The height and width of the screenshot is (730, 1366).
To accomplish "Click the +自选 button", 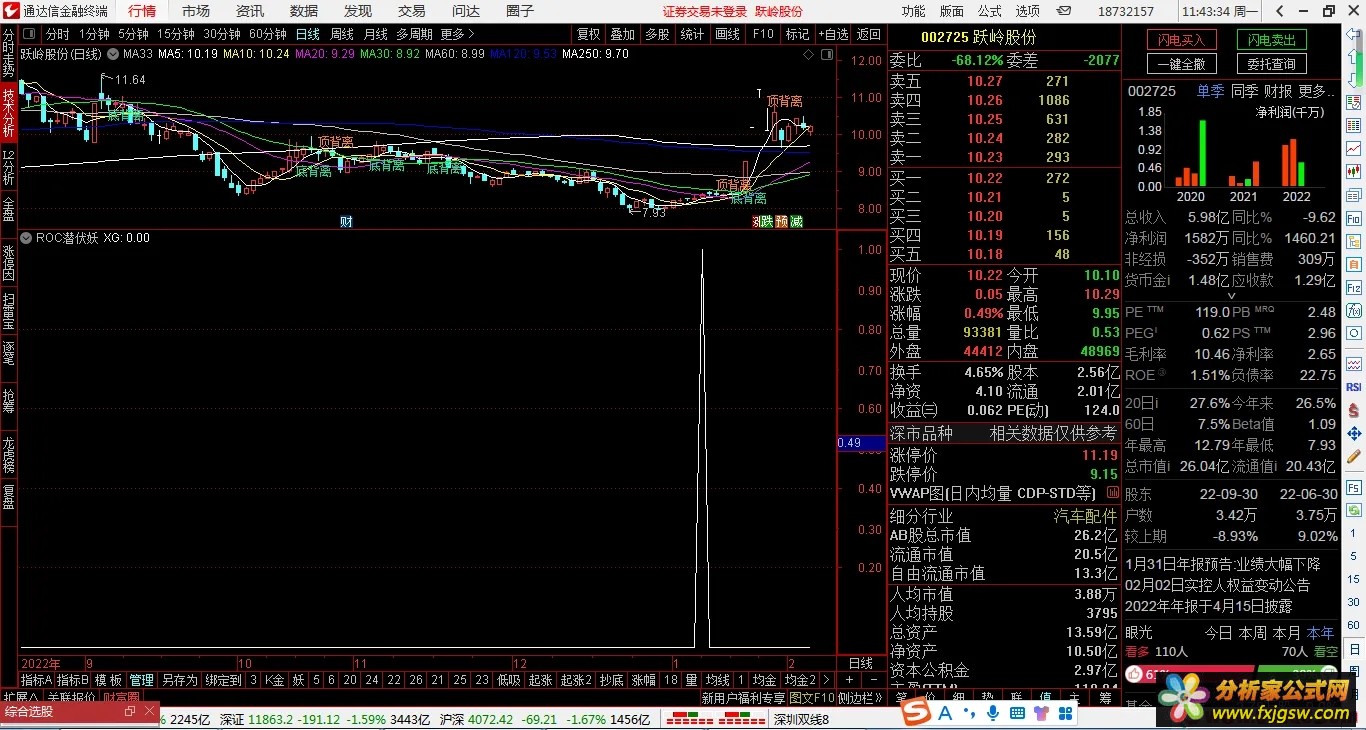I will (833, 34).
